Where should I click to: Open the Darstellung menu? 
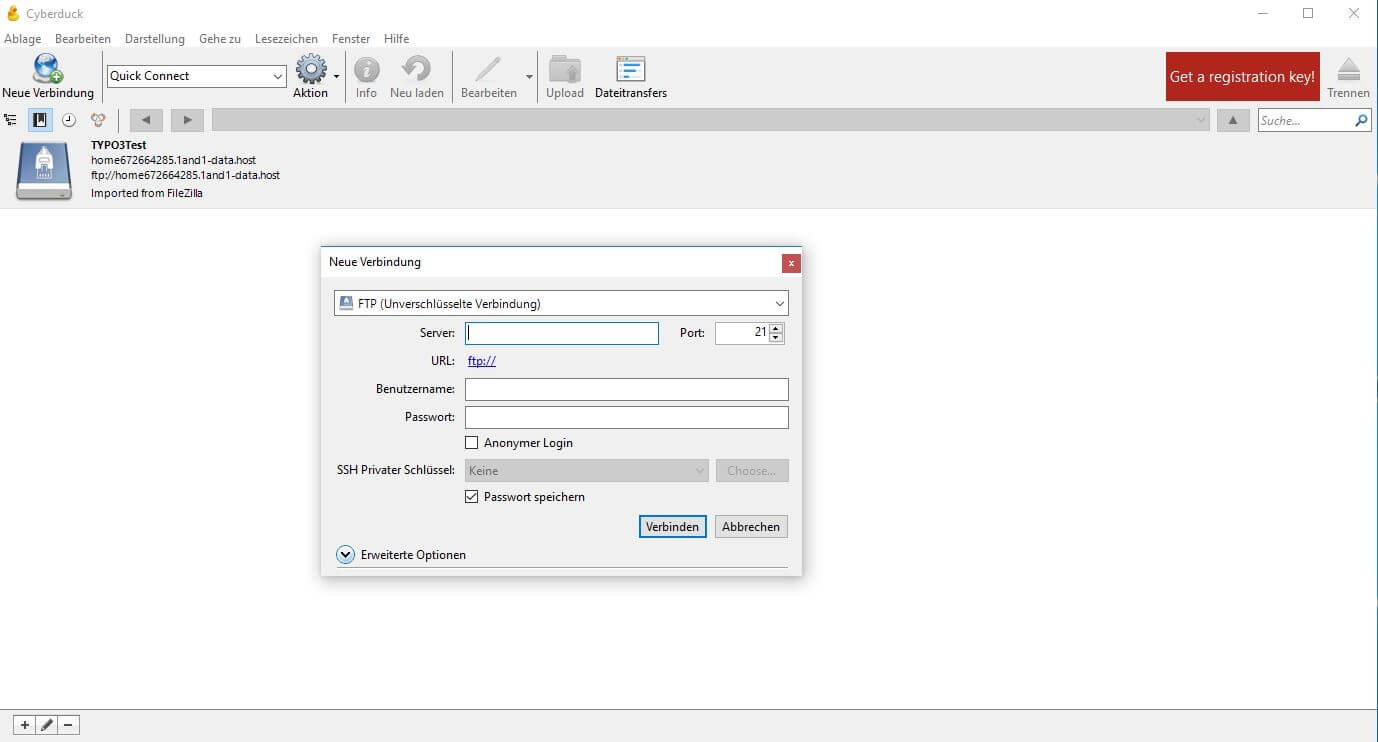pyautogui.click(x=155, y=39)
